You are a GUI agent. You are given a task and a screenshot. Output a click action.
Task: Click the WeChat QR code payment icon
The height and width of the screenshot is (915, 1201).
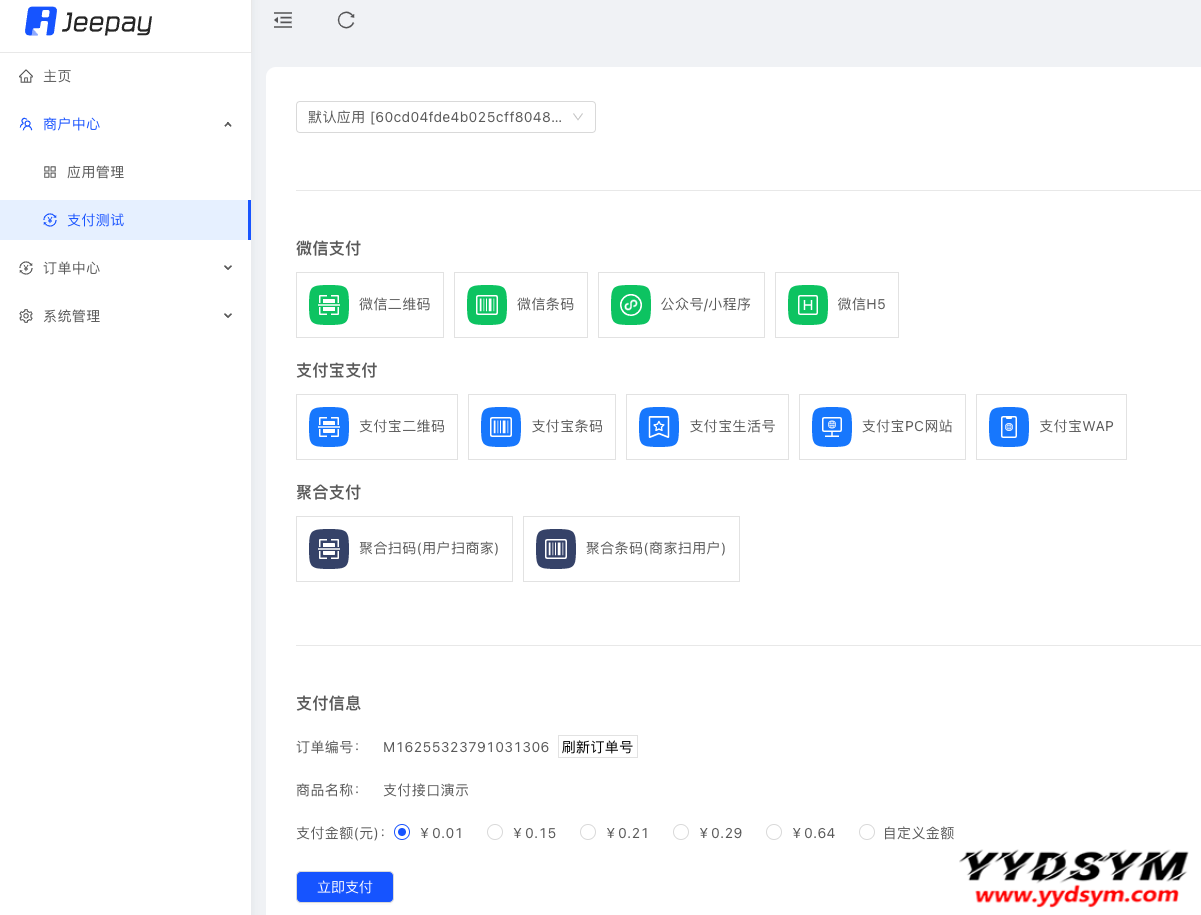[x=328, y=305]
